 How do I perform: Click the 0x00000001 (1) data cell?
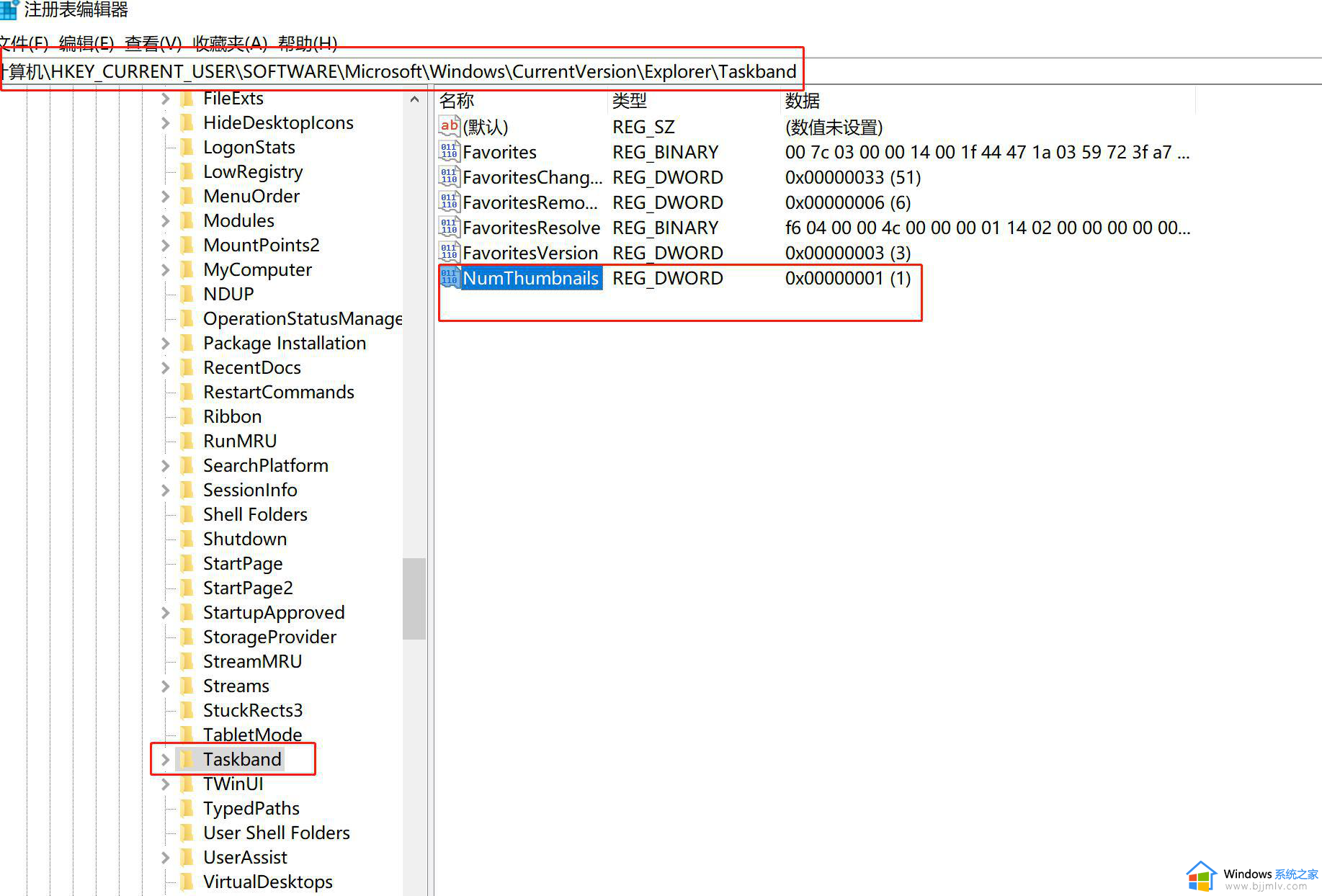pos(848,278)
